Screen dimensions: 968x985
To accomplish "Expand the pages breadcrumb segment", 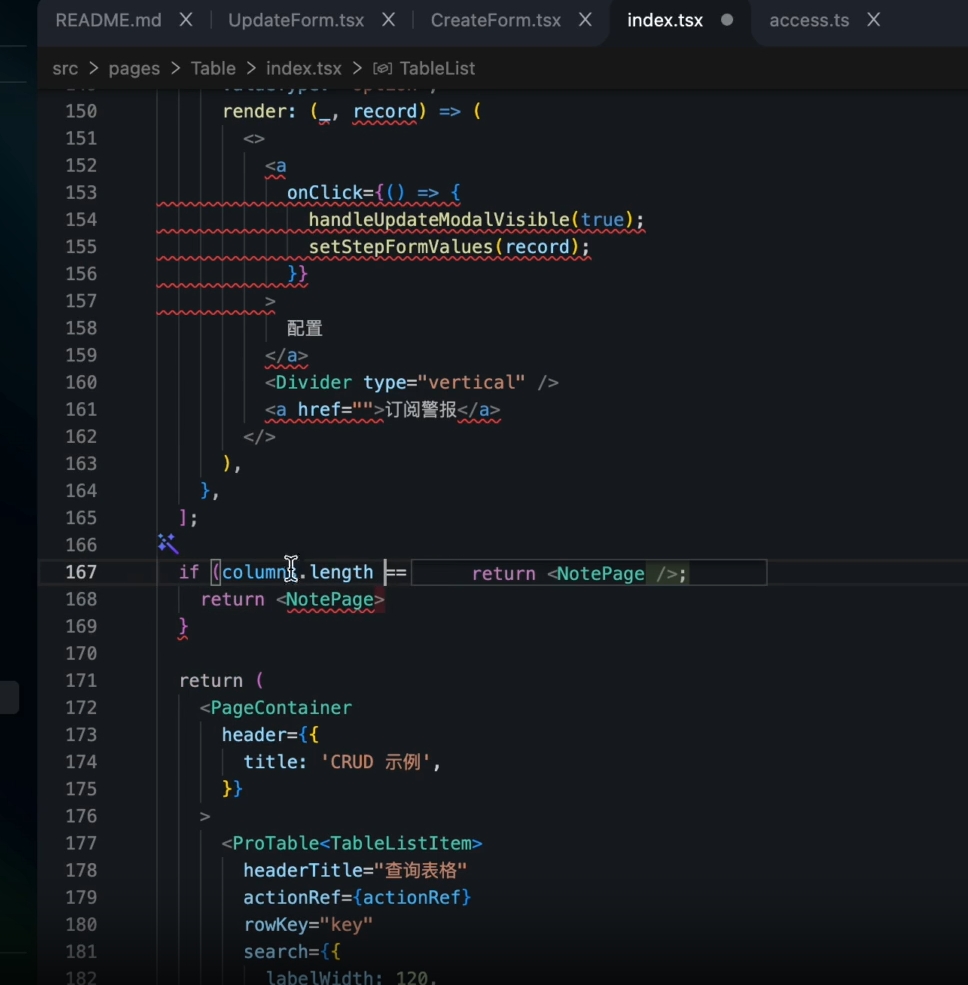I will [134, 69].
